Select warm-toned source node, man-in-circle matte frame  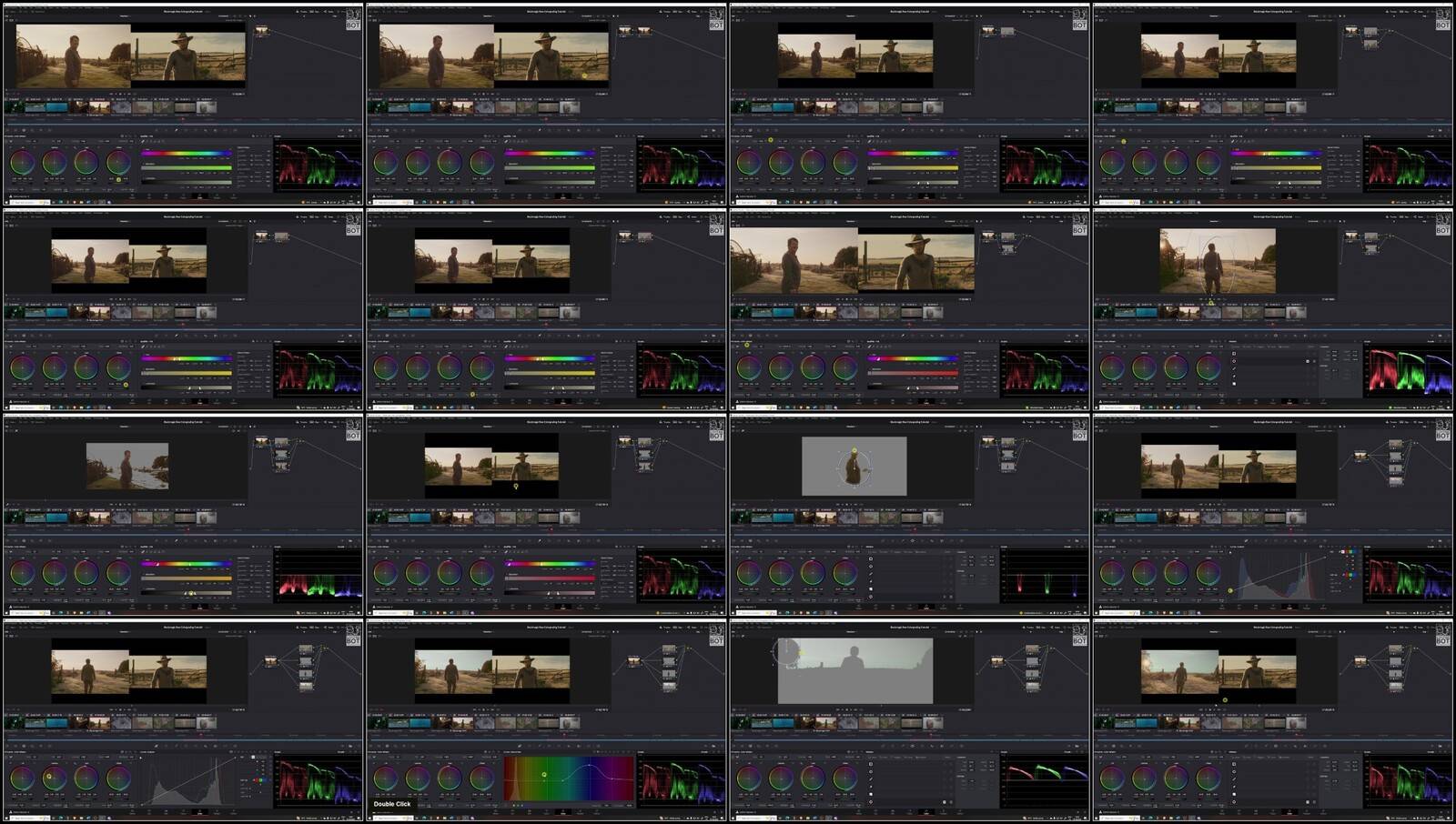(x=989, y=442)
